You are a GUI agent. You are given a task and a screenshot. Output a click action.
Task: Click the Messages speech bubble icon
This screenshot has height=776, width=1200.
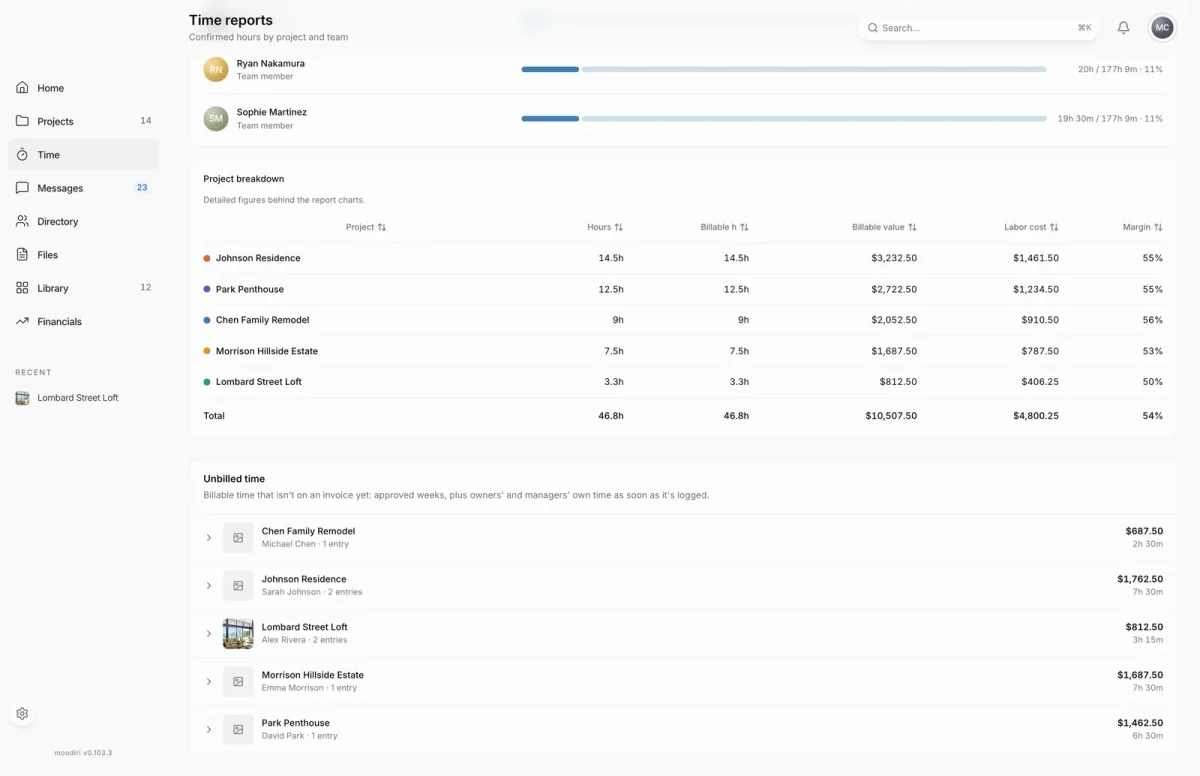[x=22, y=188]
